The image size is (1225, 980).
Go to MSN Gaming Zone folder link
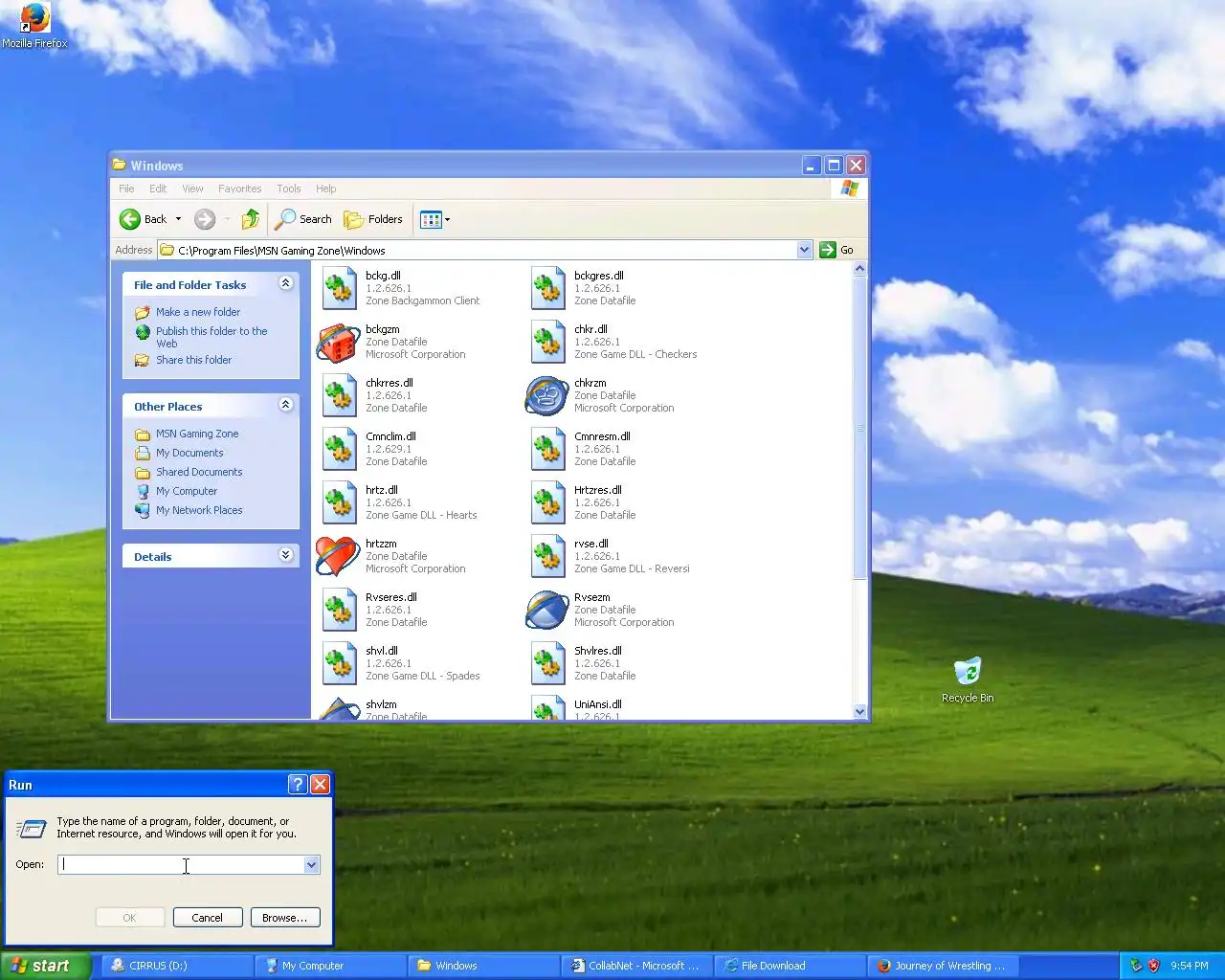coord(197,434)
